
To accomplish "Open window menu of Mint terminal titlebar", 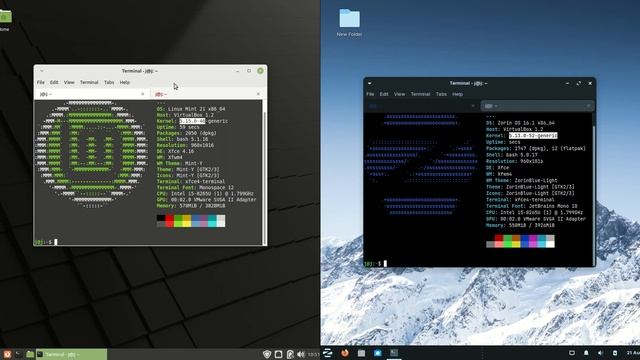I will coord(42,71).
